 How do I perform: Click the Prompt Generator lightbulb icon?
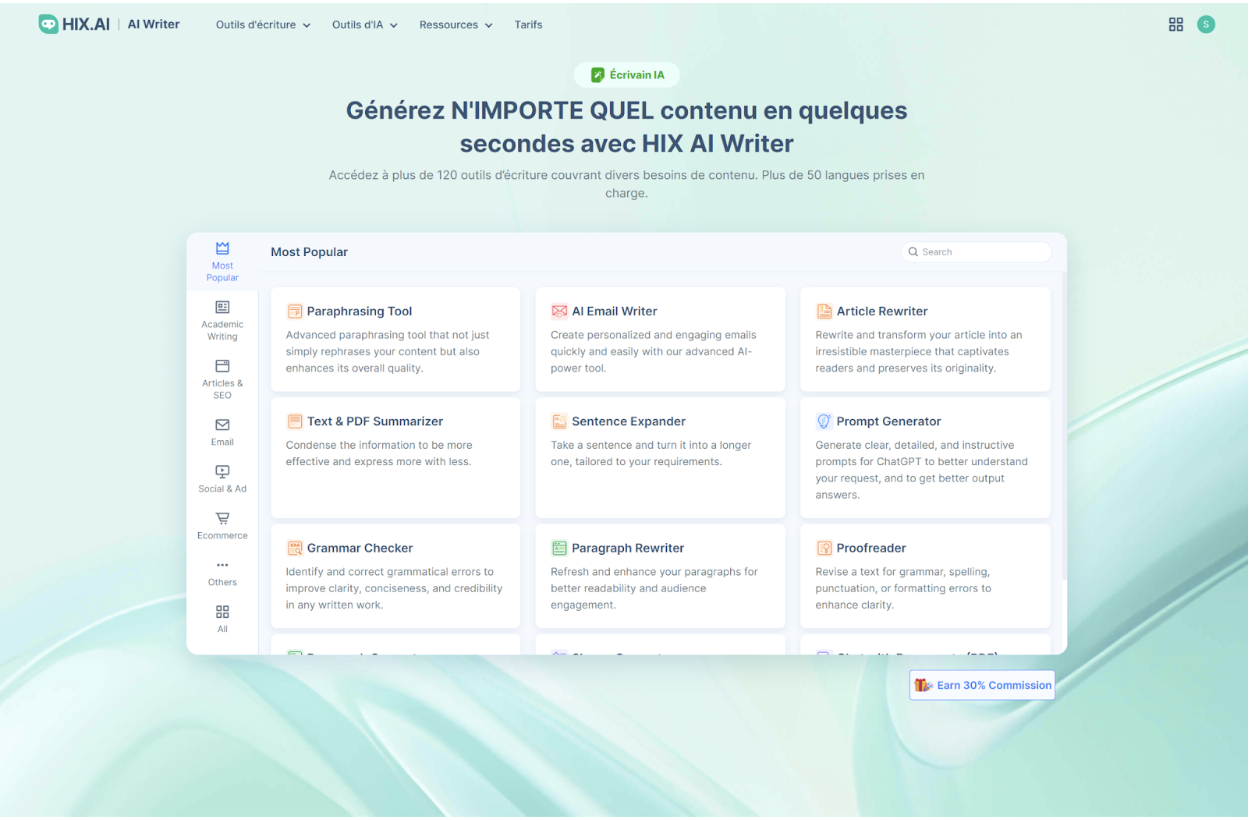tap(824, 421)
